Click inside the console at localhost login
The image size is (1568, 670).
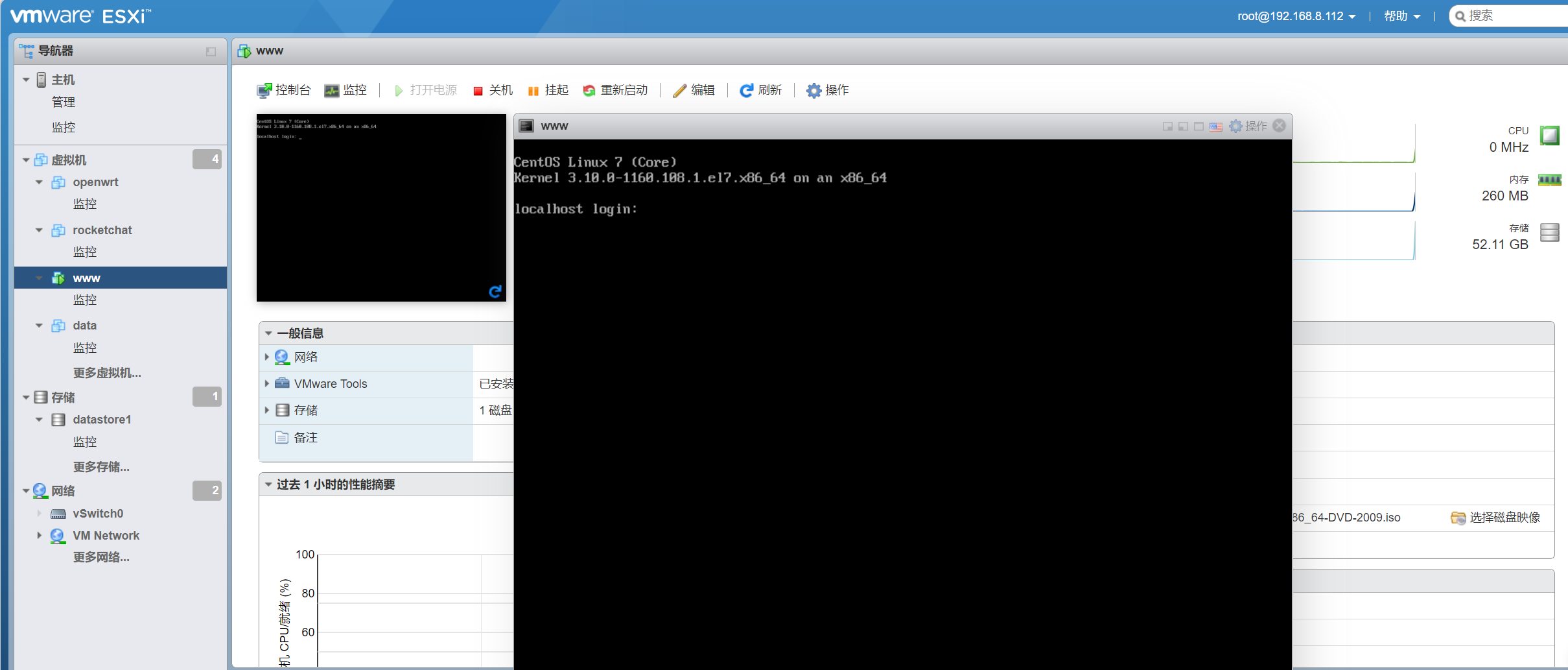(576, 209)
